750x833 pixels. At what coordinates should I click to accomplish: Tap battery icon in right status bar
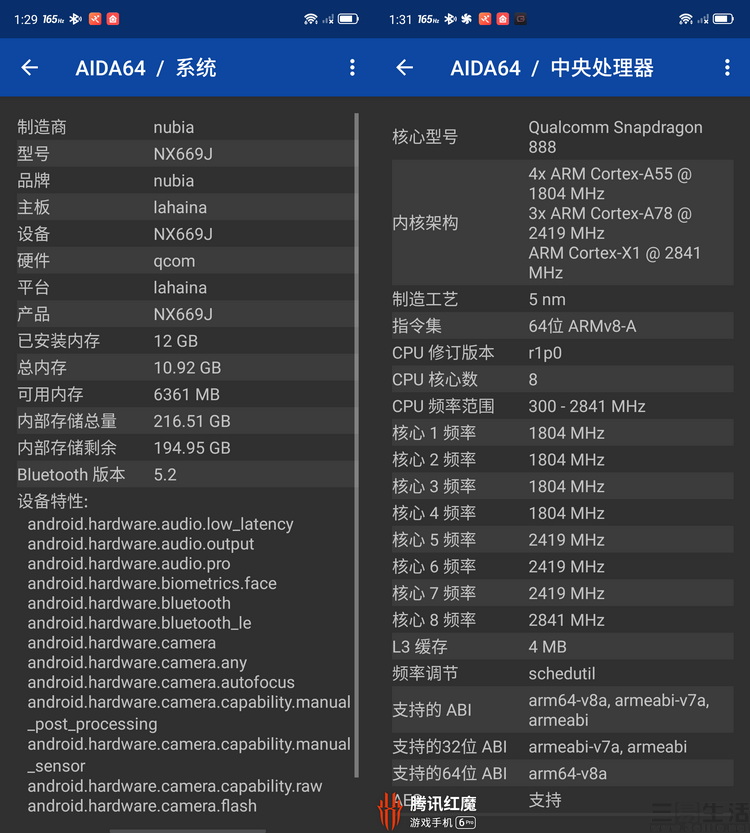(x=723, y=19)
